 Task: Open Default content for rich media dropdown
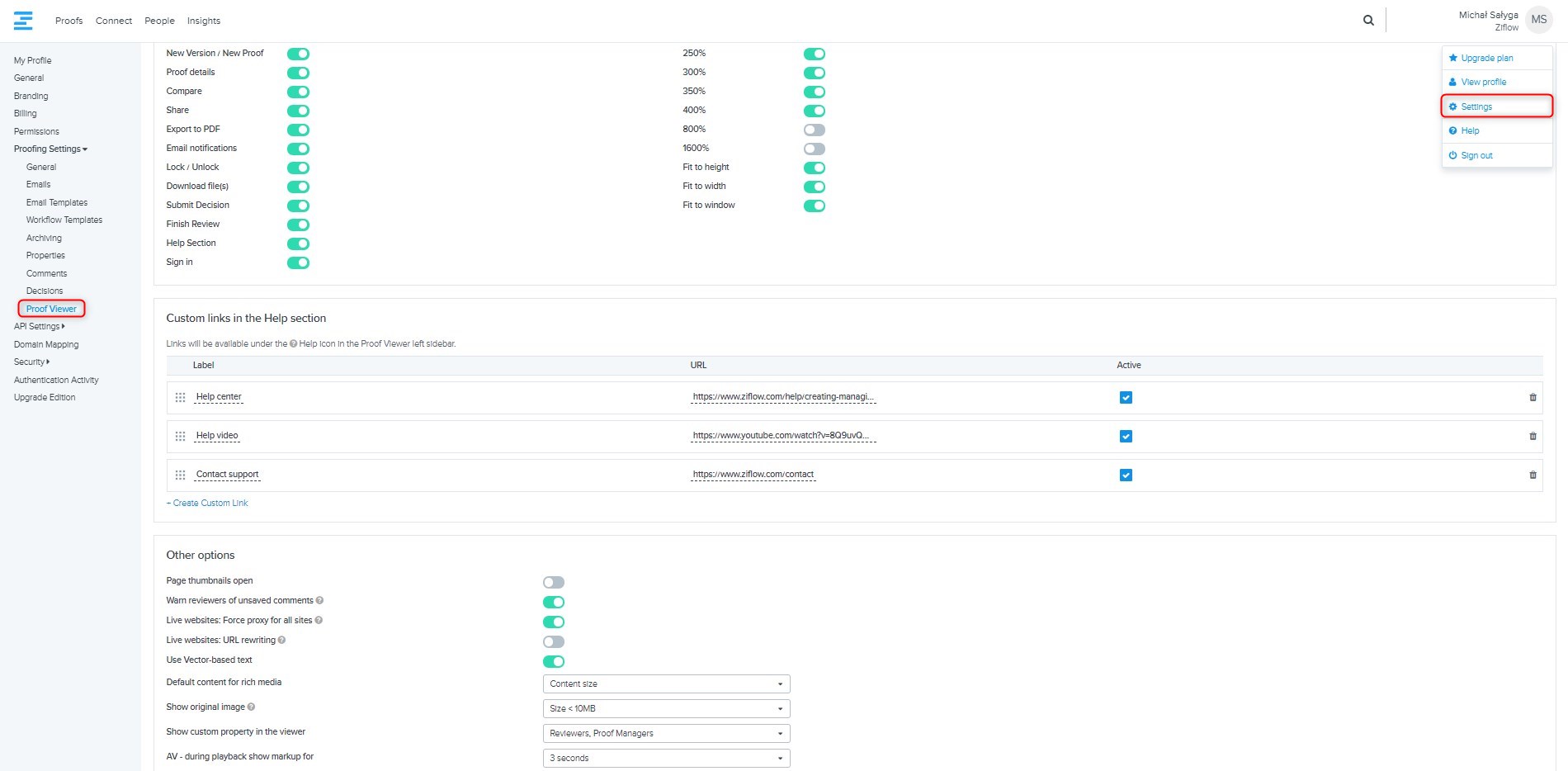pyautogui.click(x=666, y=684)
